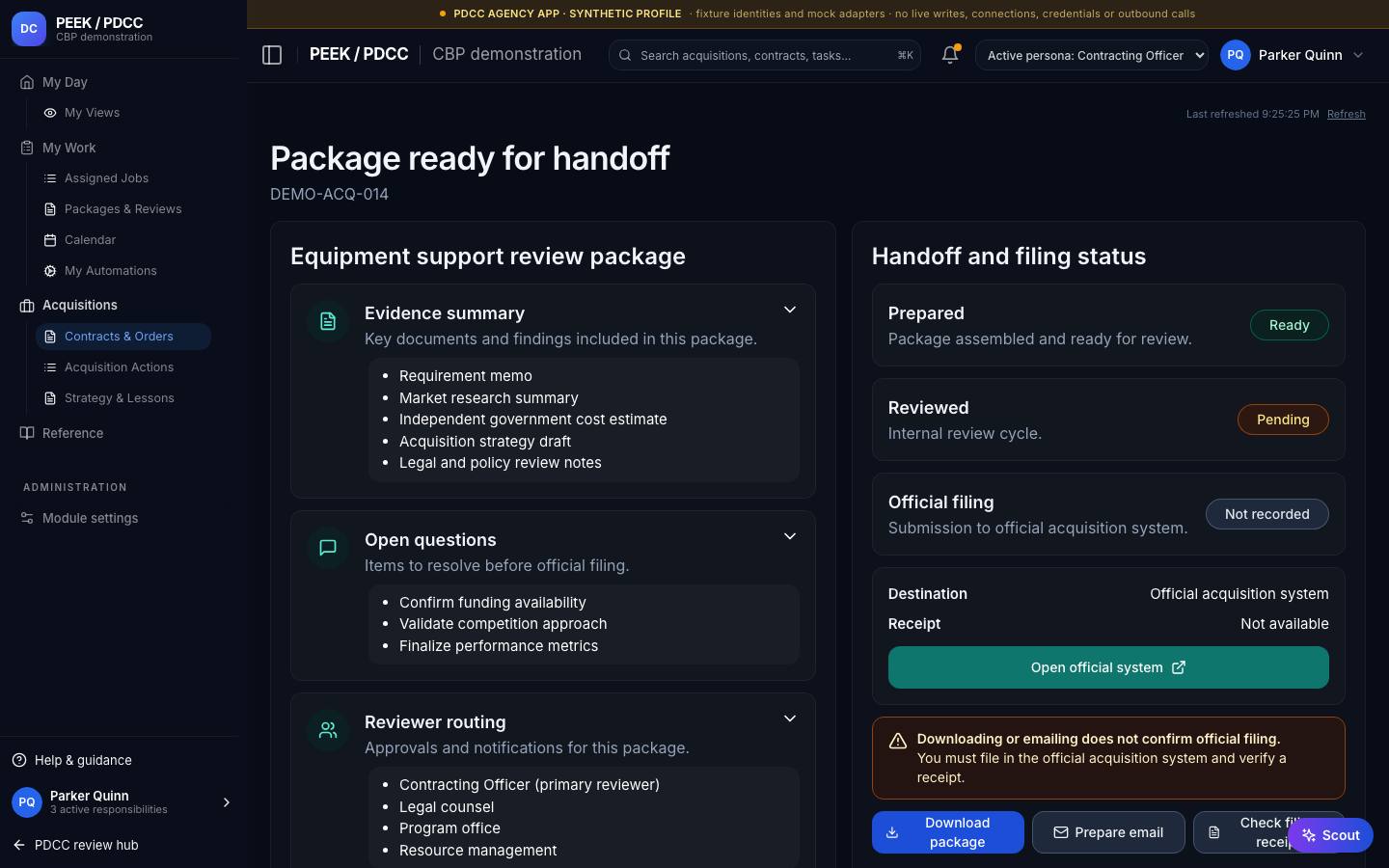Click Open official system button
This screenshot has width=1389, height=868.
pyautogui.click(x=1108, y=667)
